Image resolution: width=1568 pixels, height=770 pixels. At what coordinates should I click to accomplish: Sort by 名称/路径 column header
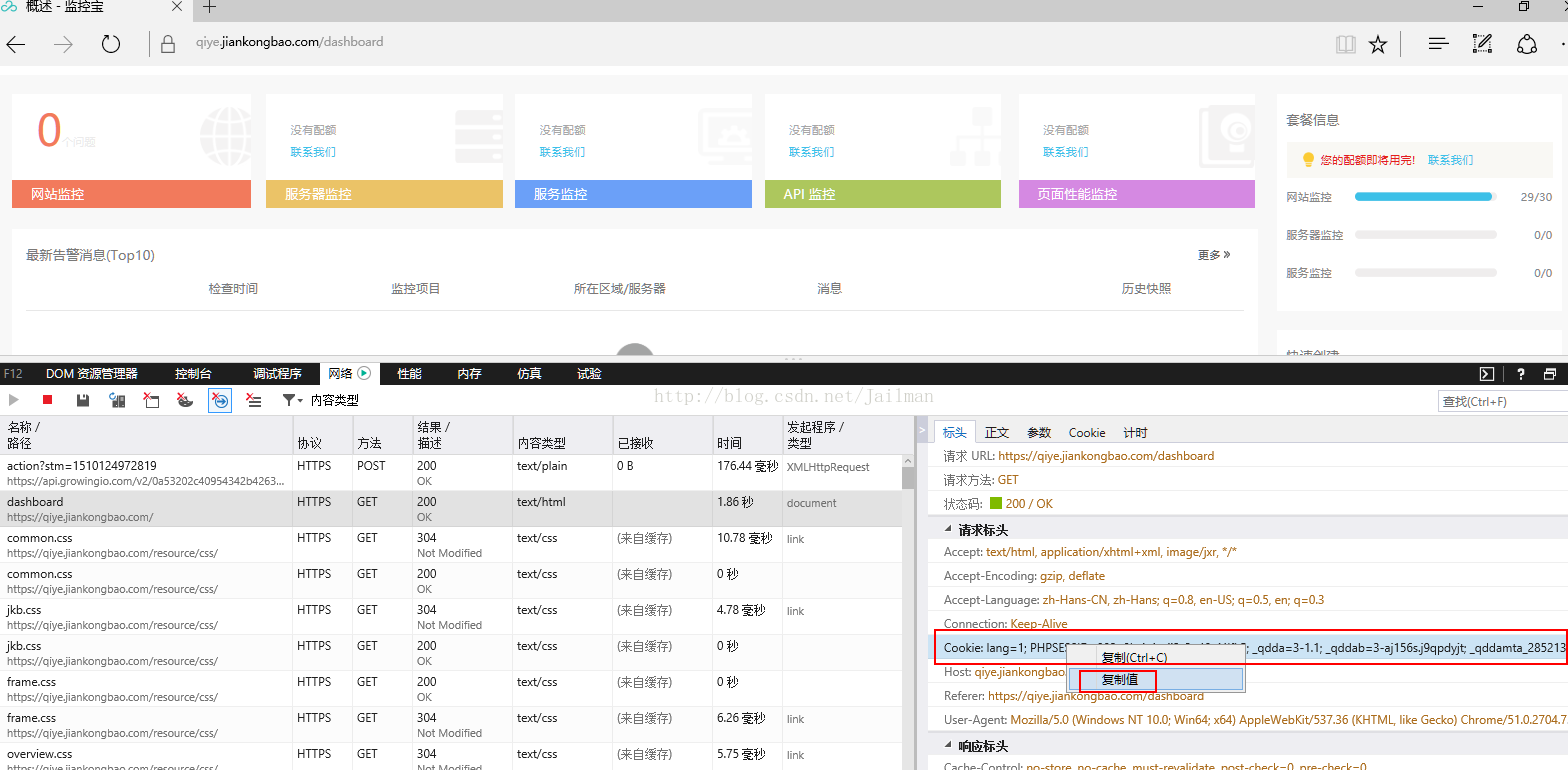(x=146, y=435)
